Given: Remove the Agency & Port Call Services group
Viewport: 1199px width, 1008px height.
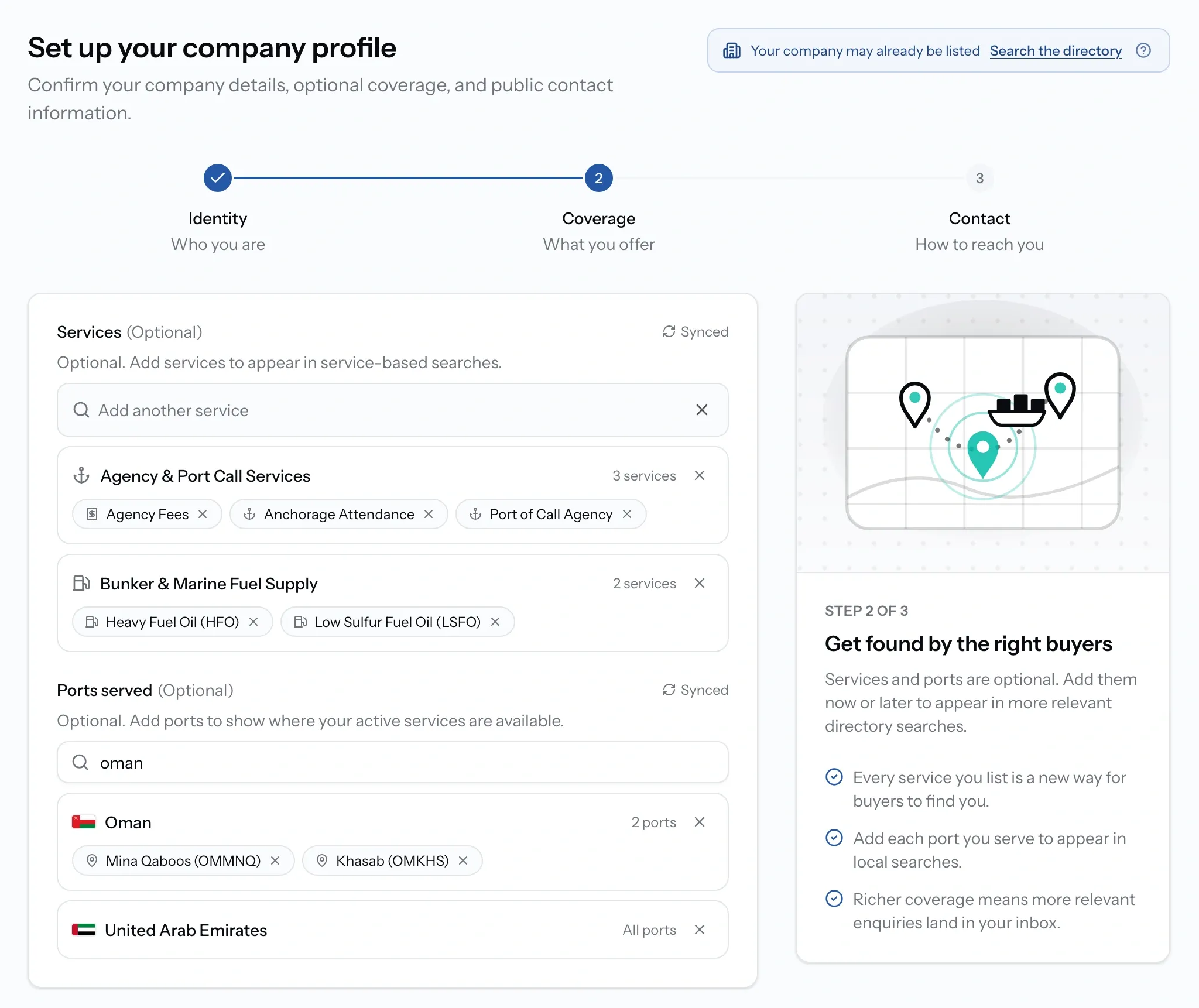Looking at the screenshot, I should 699,475.
